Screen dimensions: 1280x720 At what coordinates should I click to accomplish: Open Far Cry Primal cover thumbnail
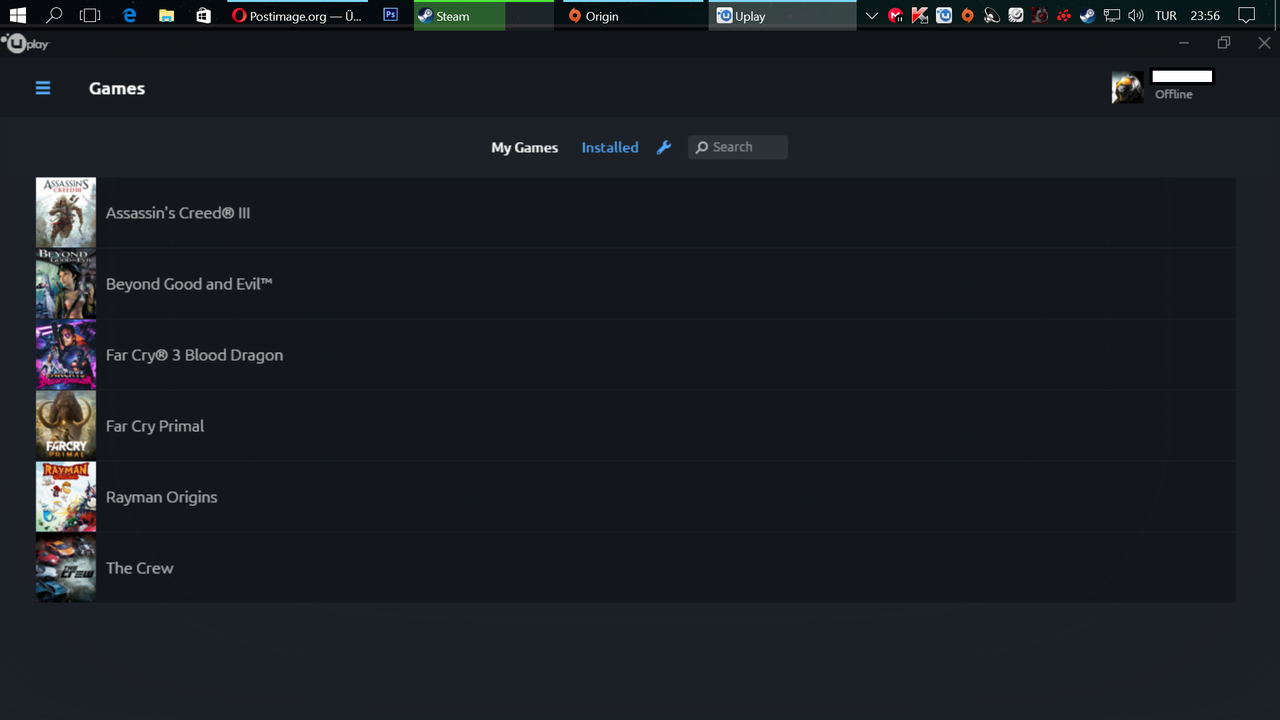click(x=66, y=425)
